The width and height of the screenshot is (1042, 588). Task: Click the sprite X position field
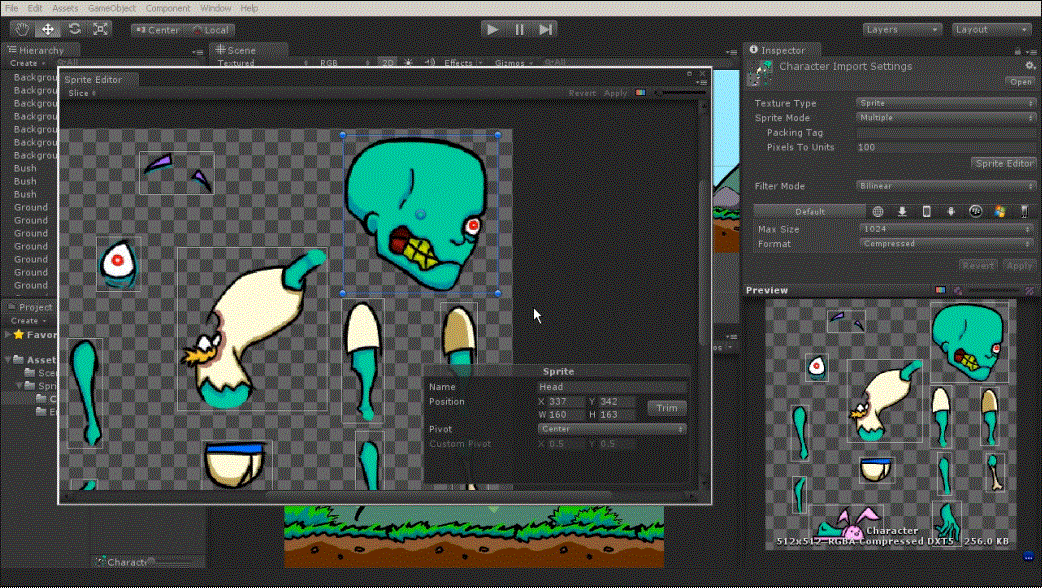click(x=565, y=401)
